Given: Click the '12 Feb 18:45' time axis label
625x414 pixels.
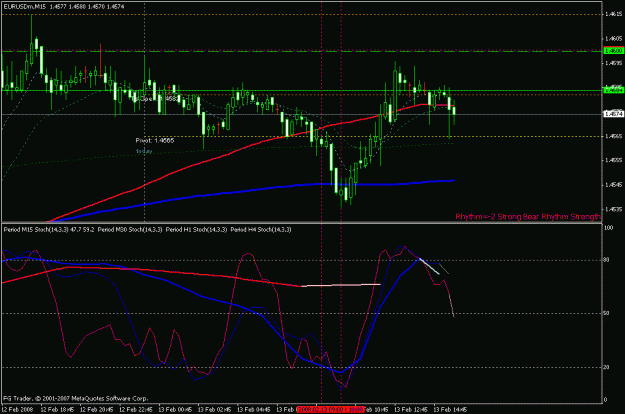Looking at the screenshot, I should 57,410.
